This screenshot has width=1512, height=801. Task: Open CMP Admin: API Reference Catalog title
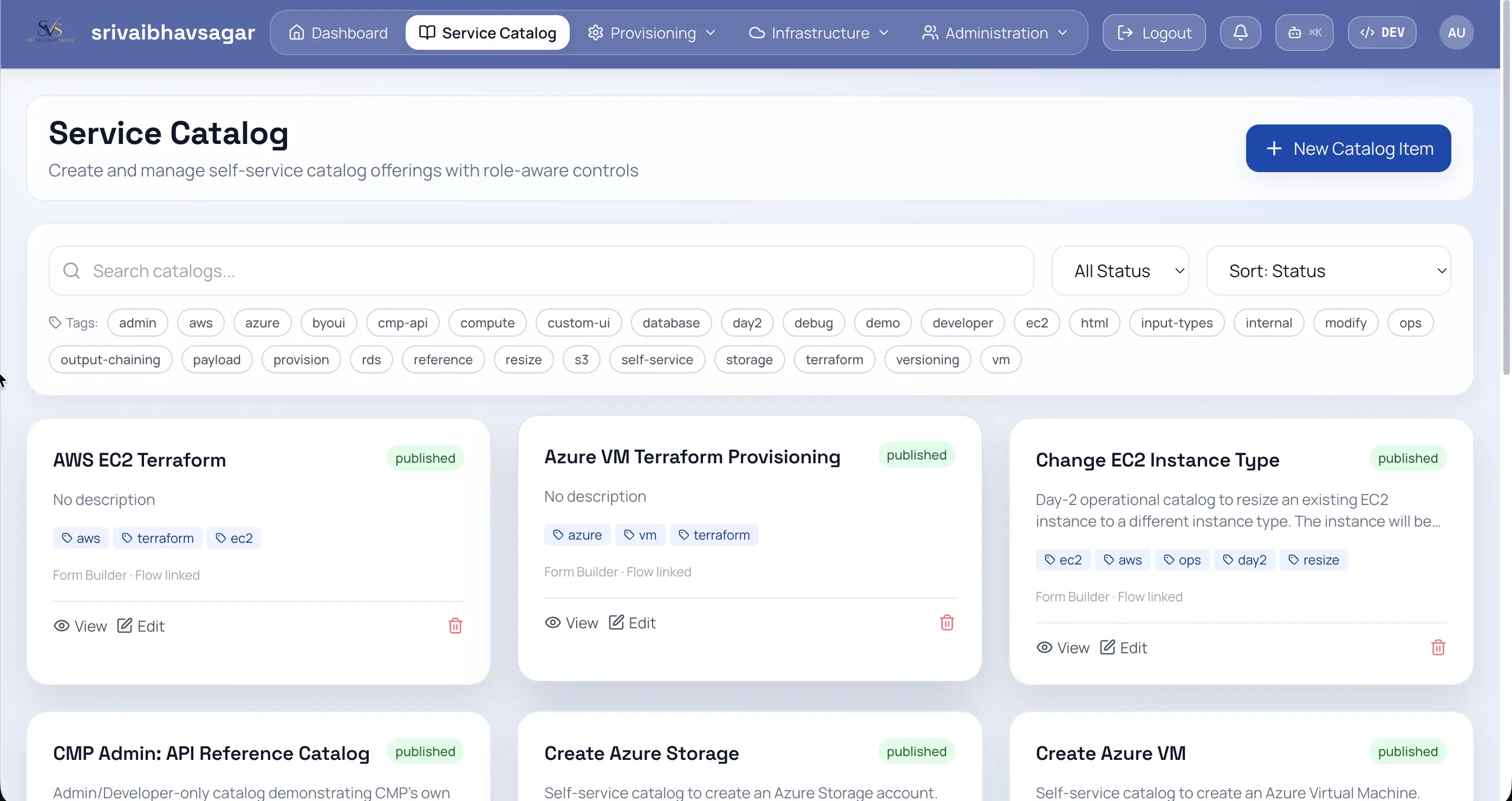pyautogui.click(x=211, y=753)
